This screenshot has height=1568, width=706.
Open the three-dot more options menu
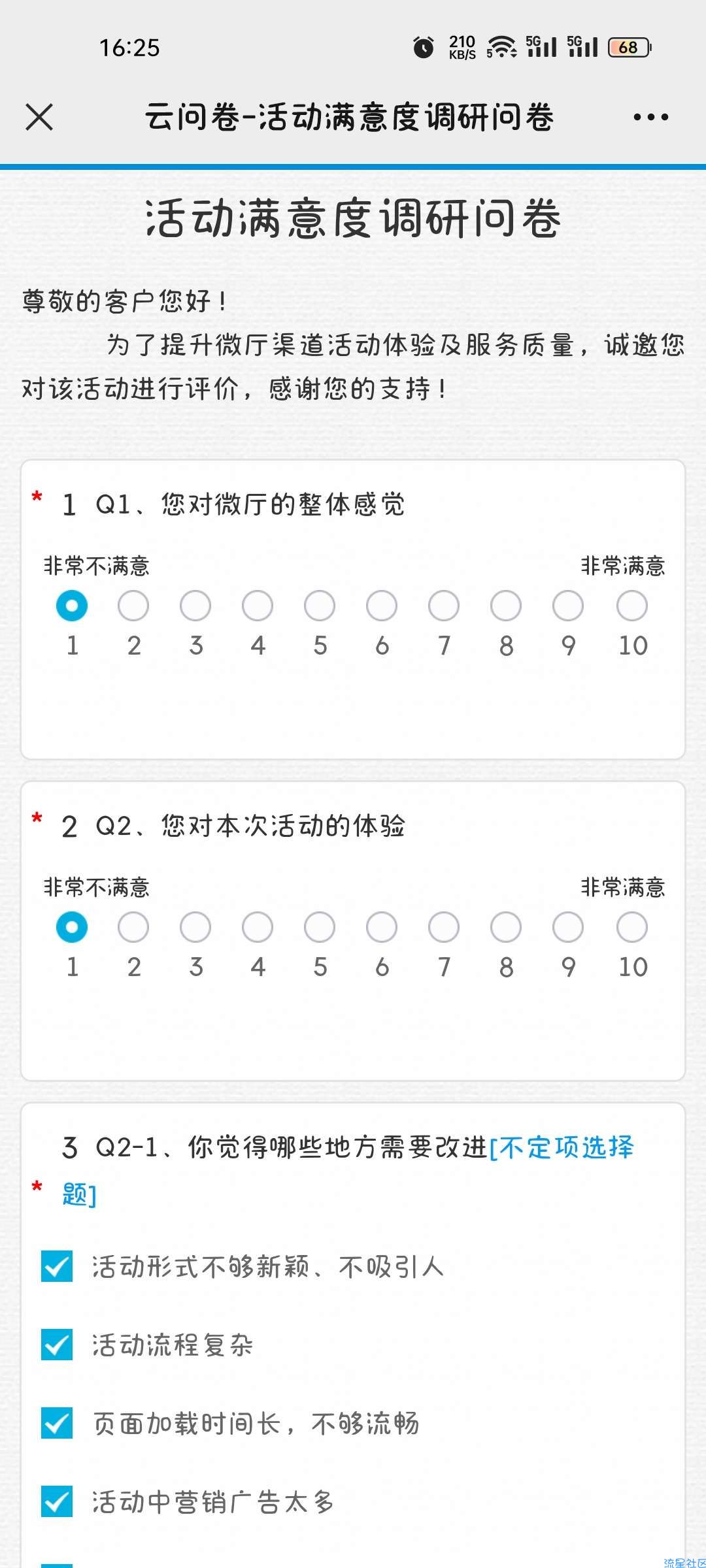tap(650, 118)
